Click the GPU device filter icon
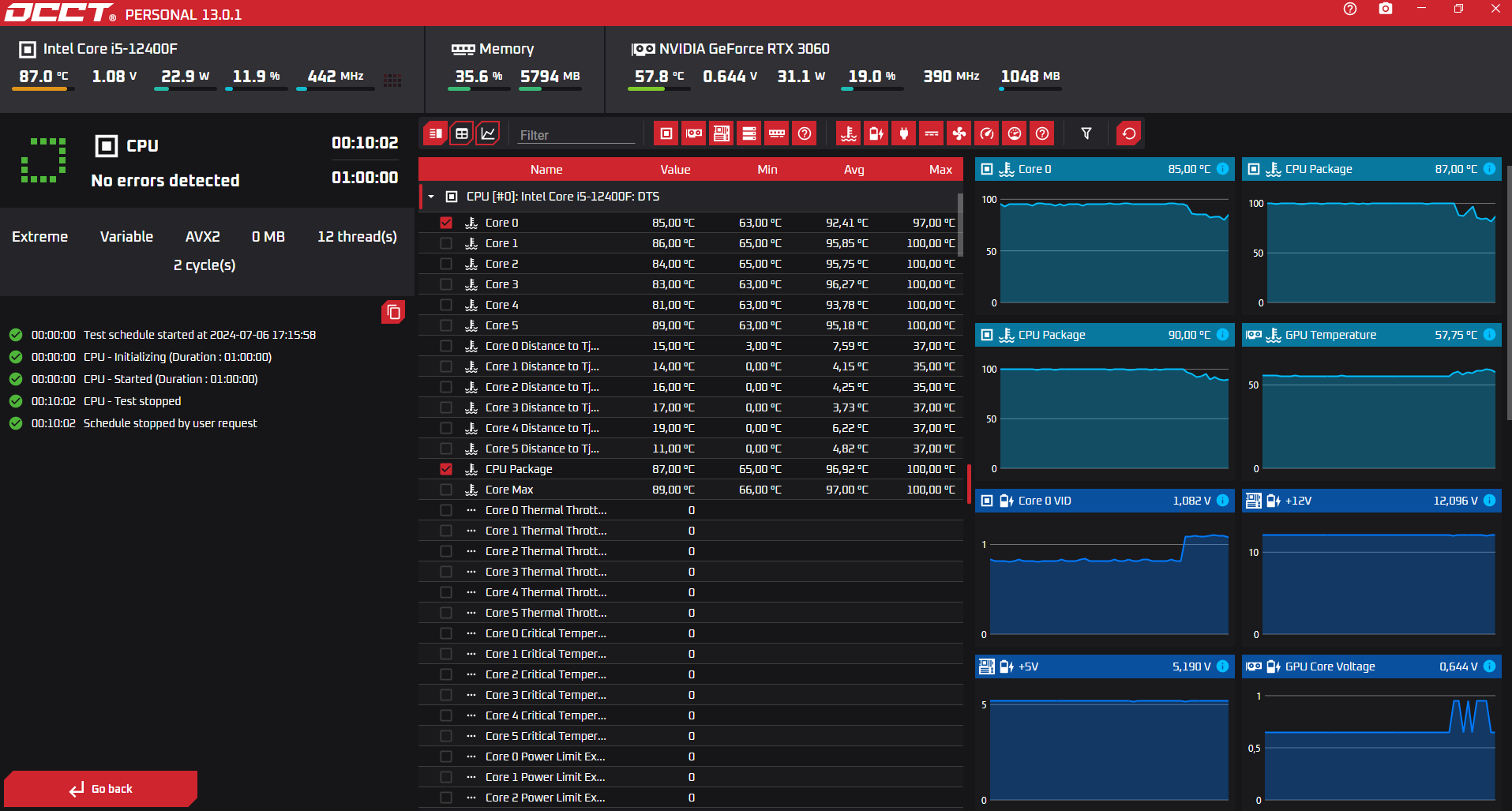 coord(694,133)
